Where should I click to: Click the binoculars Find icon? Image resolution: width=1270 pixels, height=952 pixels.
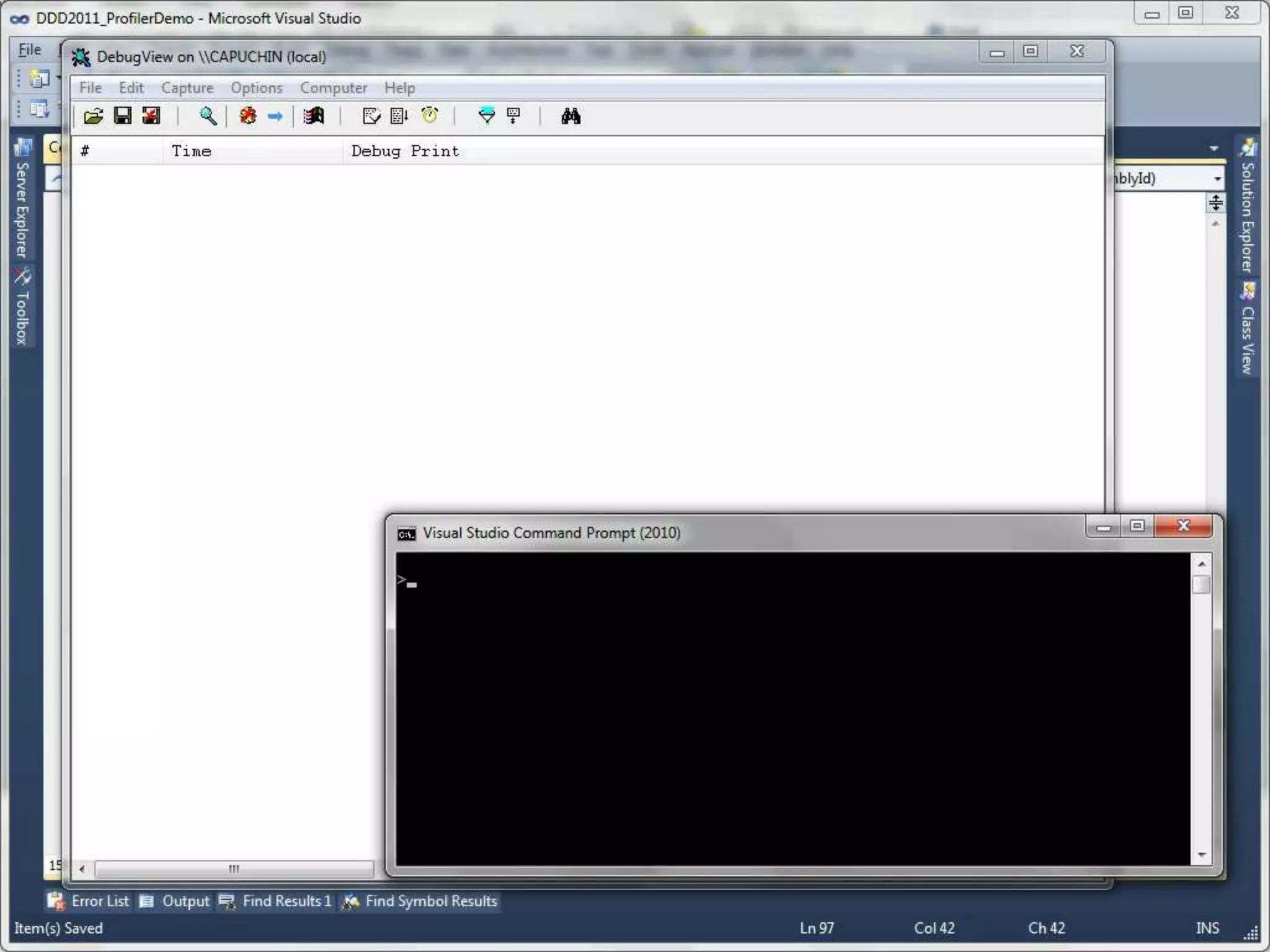[x=571, y=116]
